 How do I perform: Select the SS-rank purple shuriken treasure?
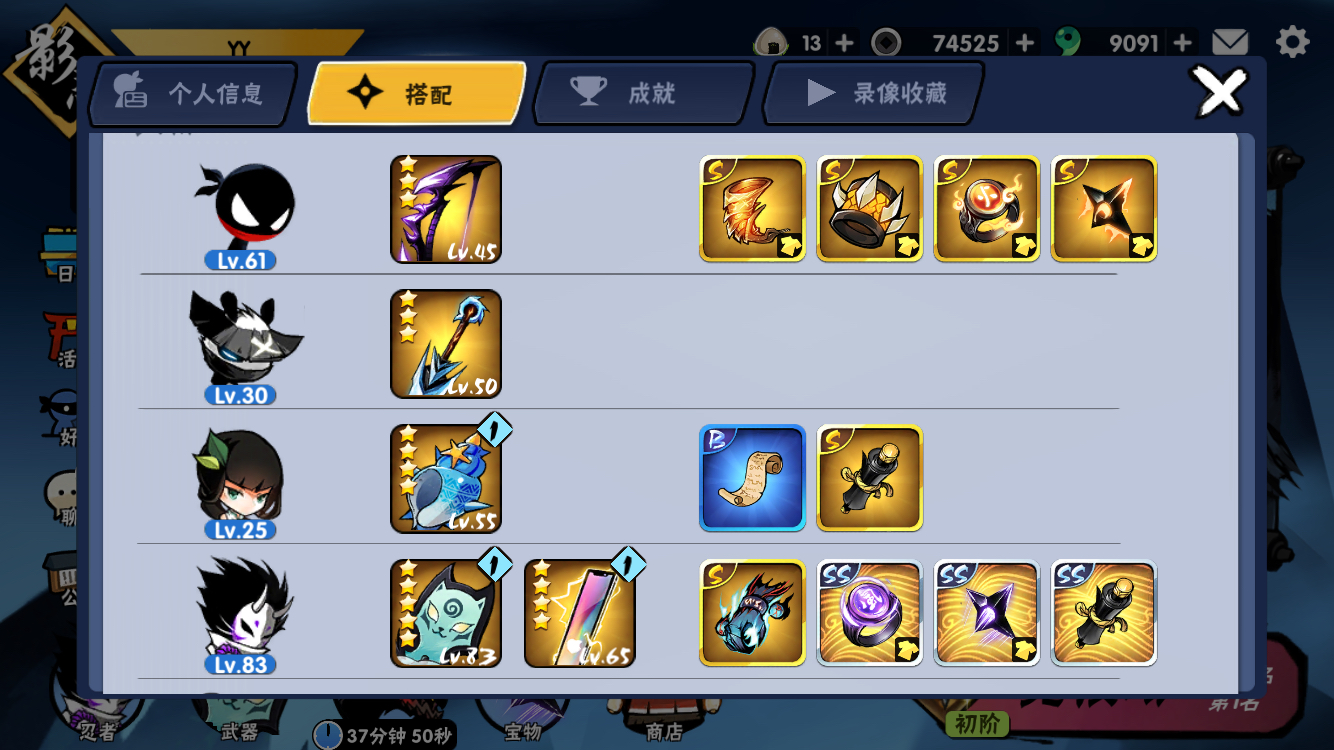(x=987, y=613)
